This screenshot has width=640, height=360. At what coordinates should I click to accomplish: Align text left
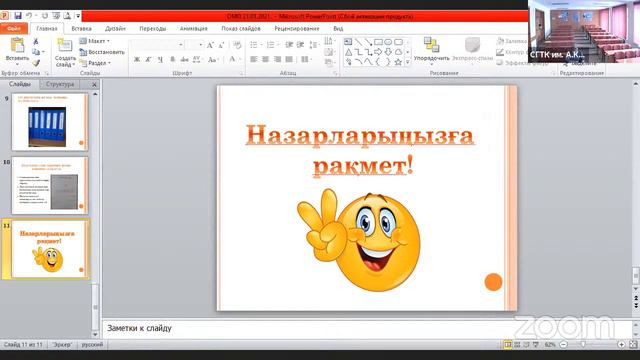pyautogui.click(x=253, y=60)
